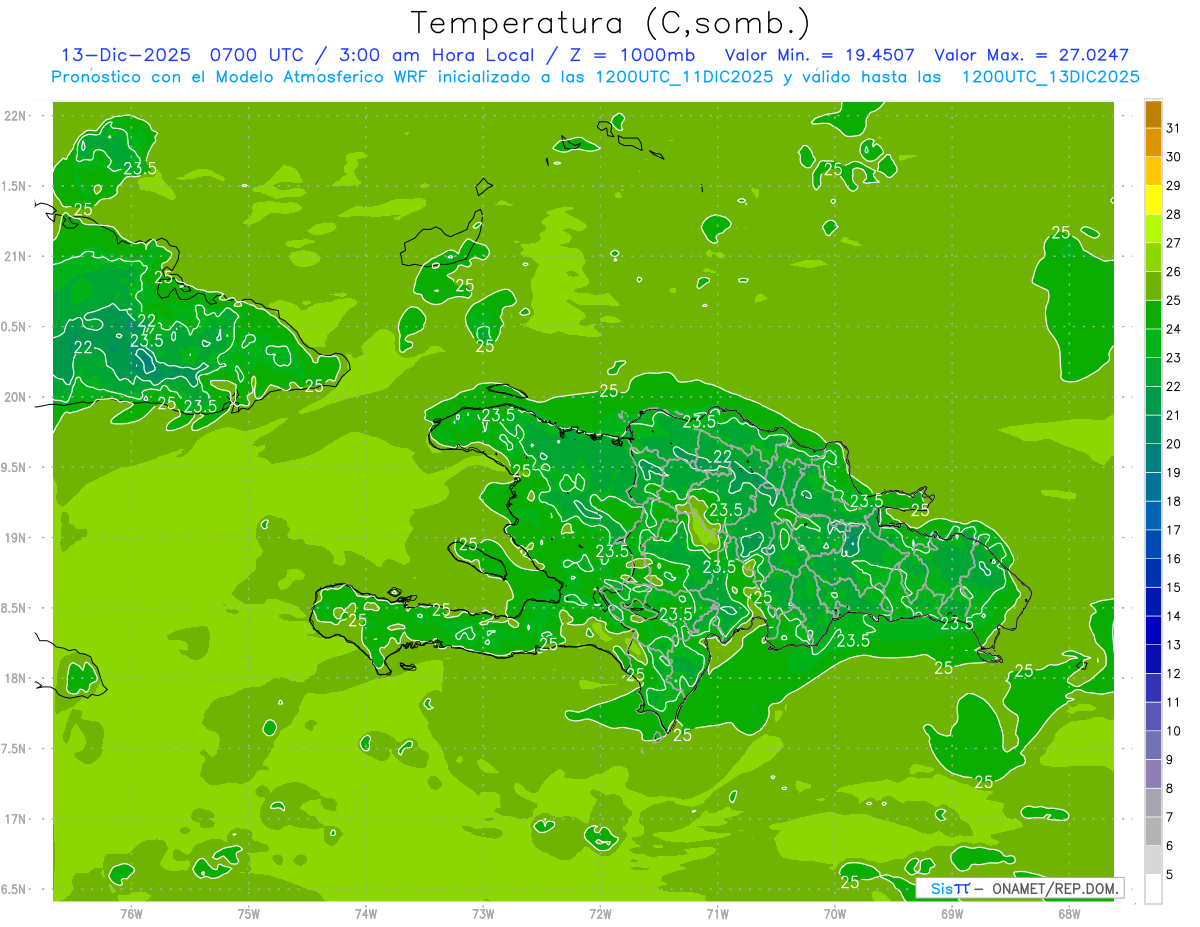The height and width of the screenshot is (927, 1200).
Task: Pick legend swatch between 19 and 20
Action: 1153,458
